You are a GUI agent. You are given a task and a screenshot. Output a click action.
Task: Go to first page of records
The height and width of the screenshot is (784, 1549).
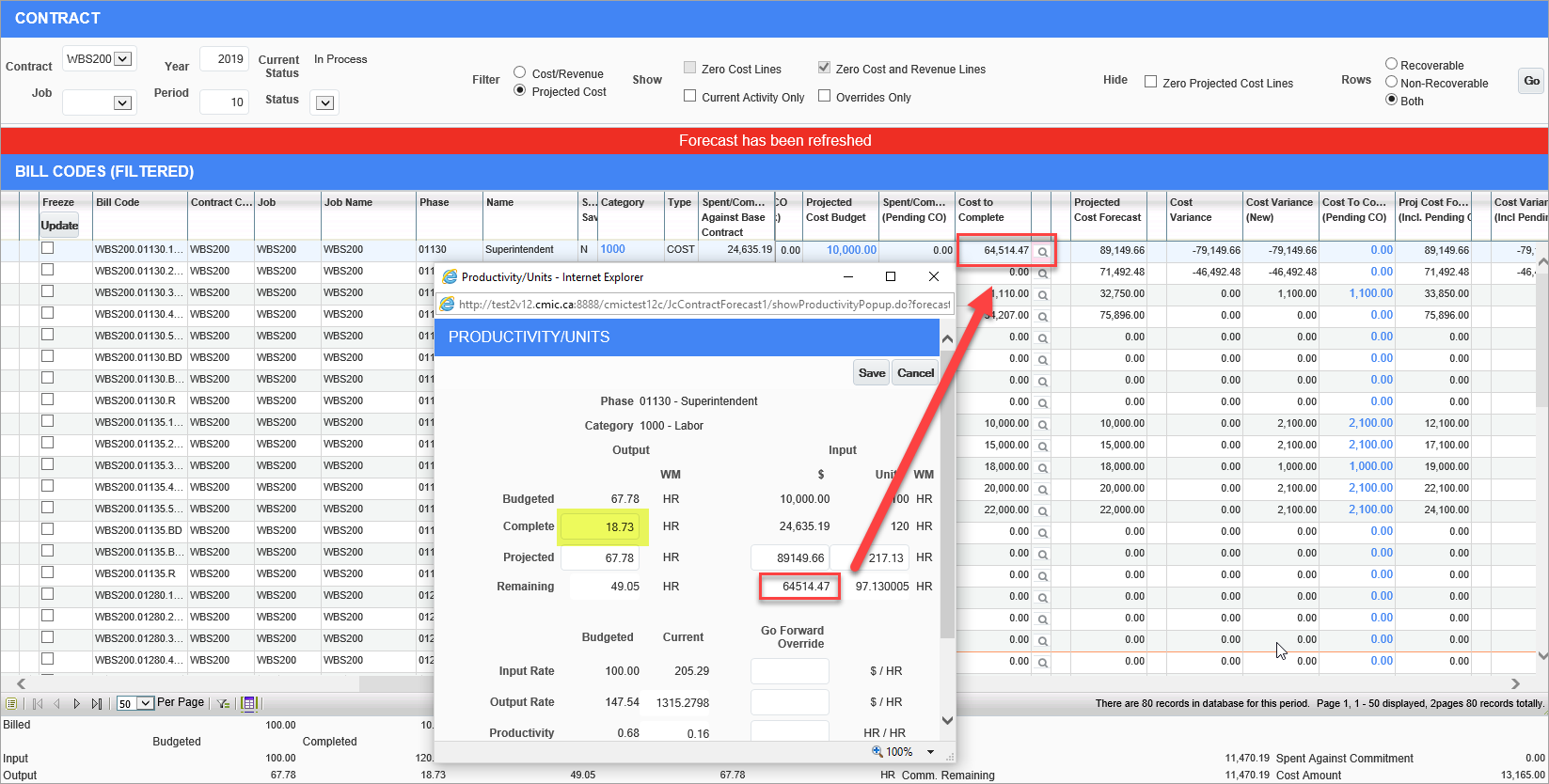click(x=38, y=703)
